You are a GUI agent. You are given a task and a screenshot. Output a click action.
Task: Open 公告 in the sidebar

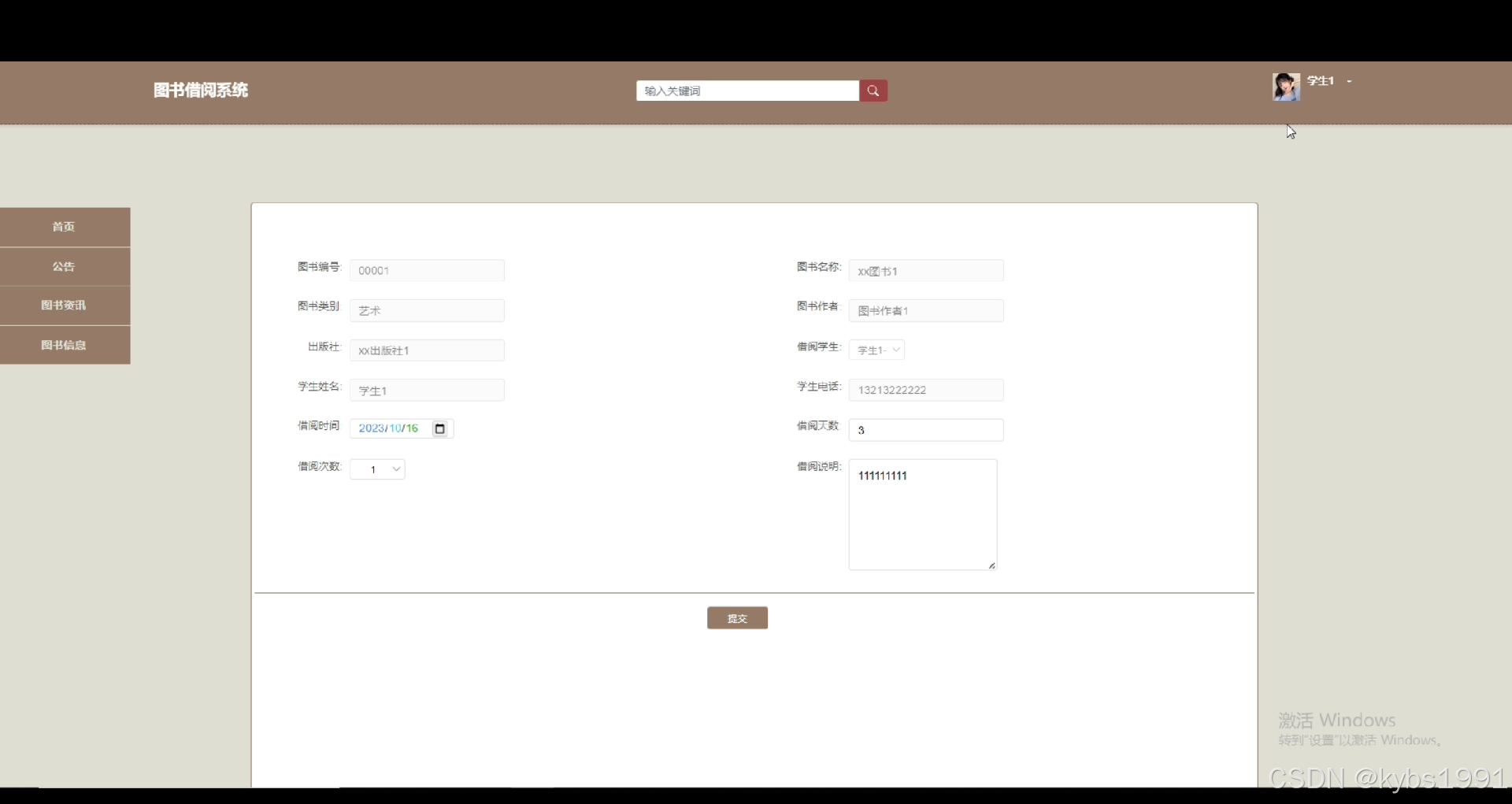[x=65, y=266]
